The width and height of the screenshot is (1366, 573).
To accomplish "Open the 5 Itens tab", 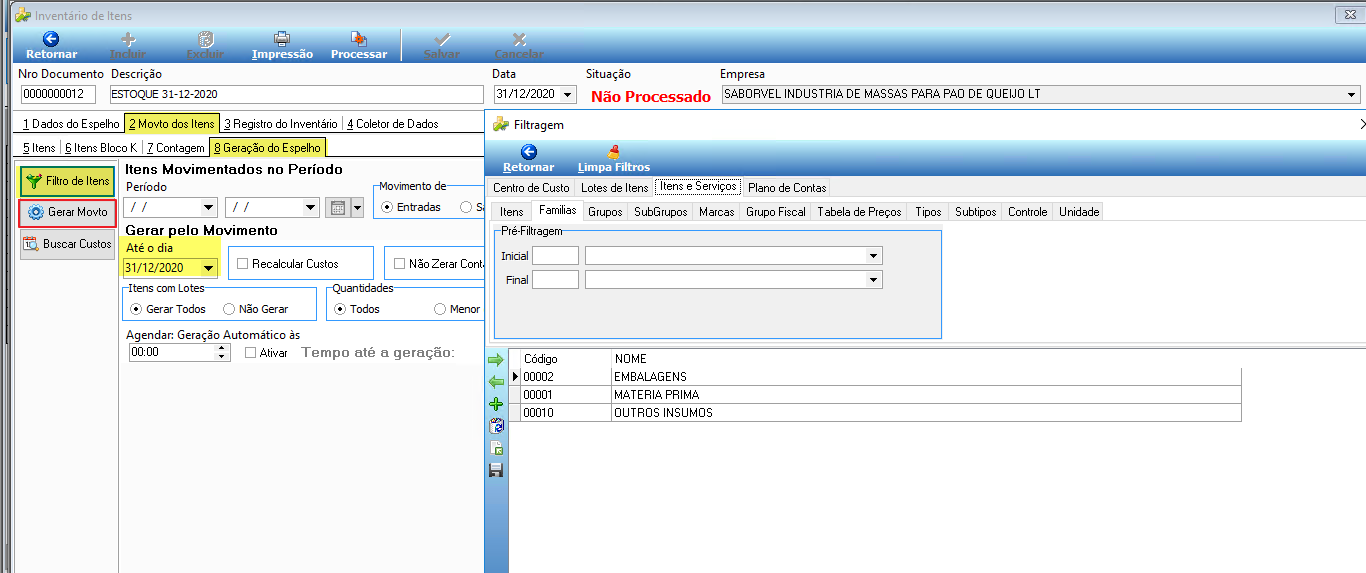I will click(39, 148).
